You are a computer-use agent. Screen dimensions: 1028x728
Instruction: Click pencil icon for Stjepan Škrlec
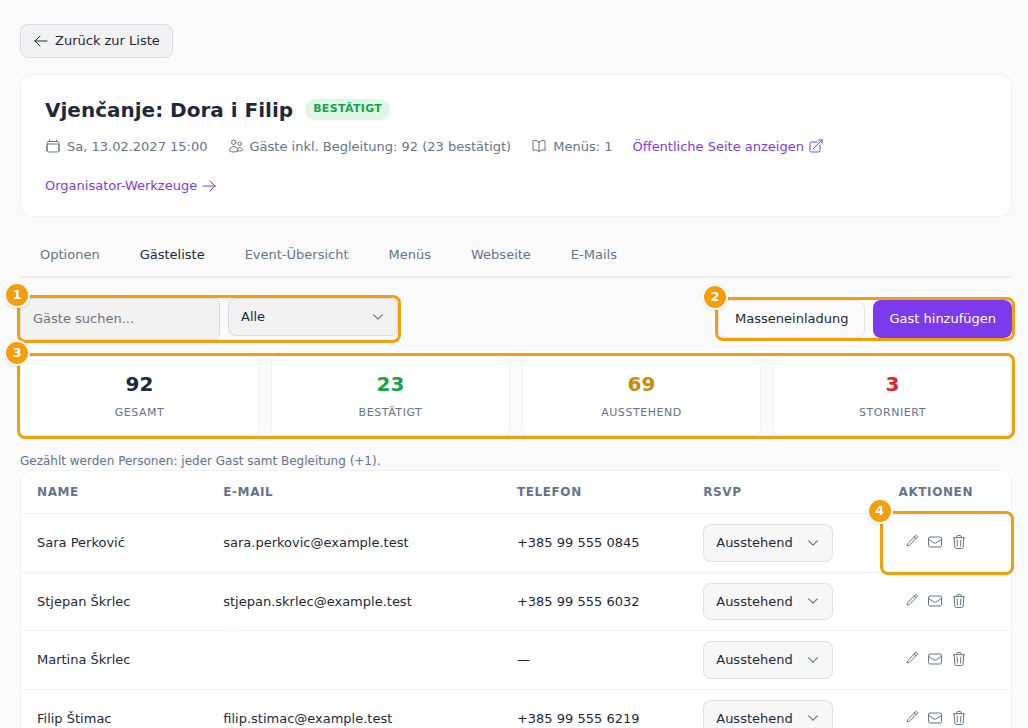[912, 601]
